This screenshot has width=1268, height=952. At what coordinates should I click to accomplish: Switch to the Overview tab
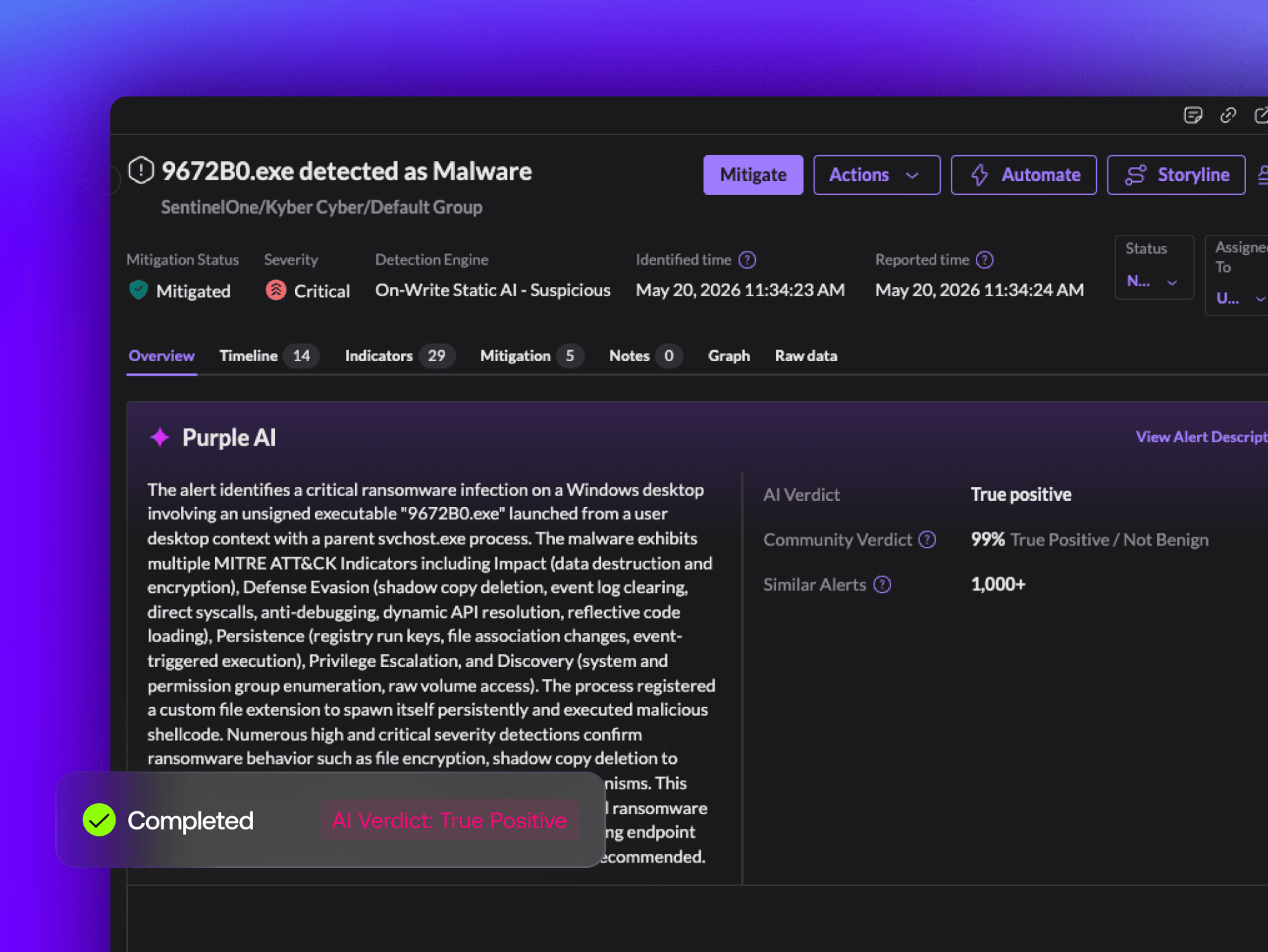tap(161, 356)
